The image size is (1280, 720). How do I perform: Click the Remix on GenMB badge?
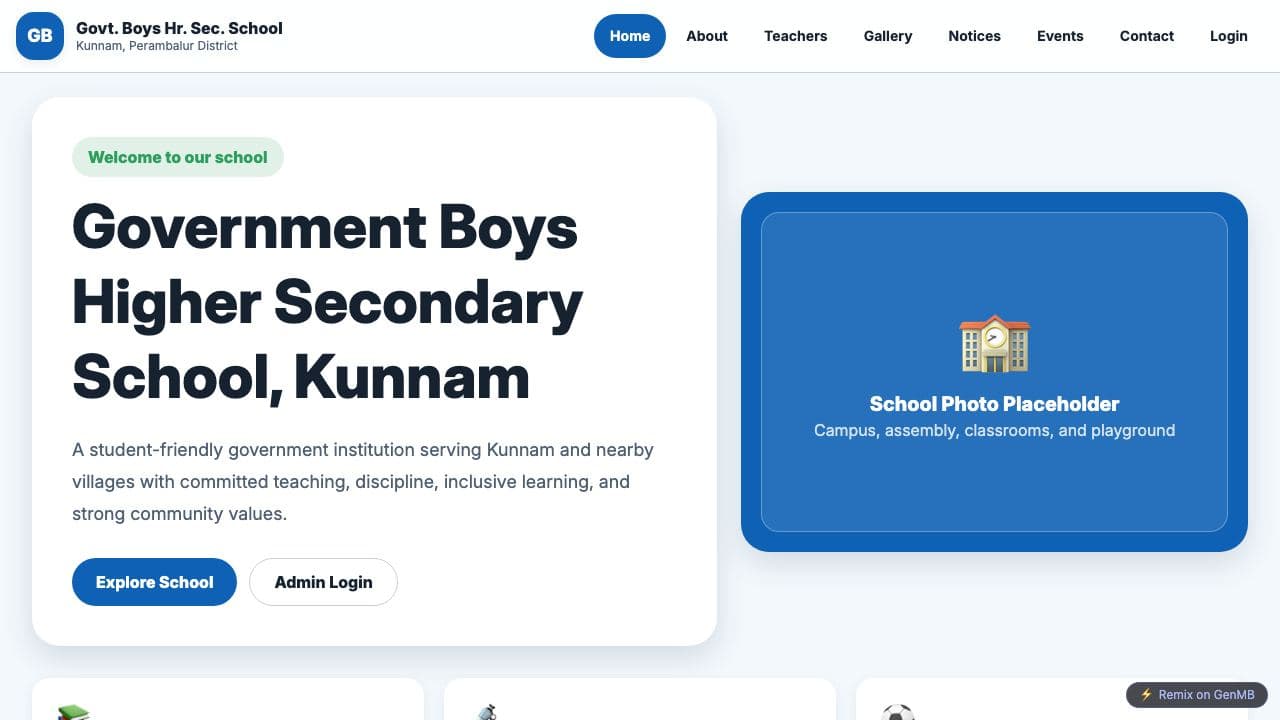pos(1197,695)
